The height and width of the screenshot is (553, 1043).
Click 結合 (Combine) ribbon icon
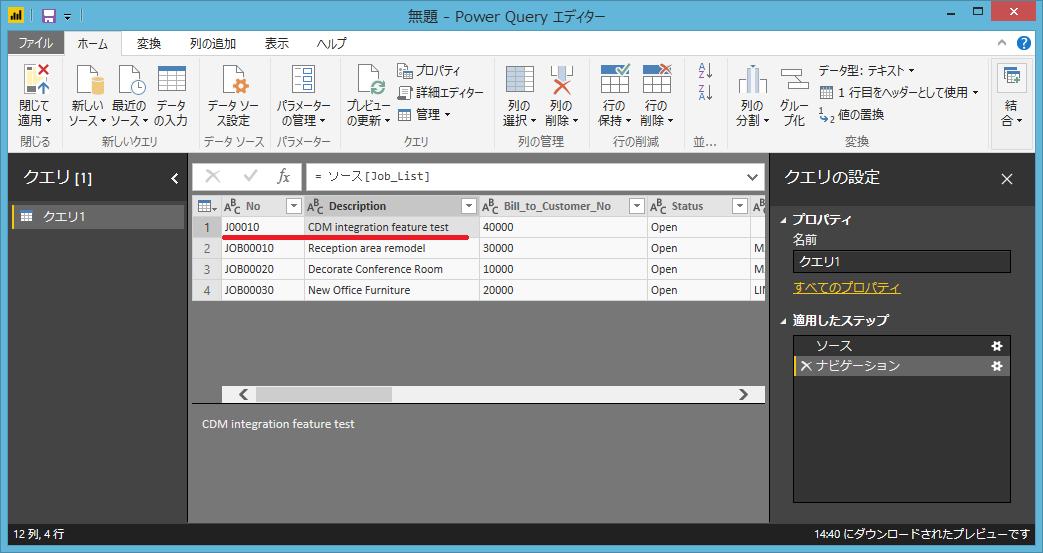coord(1011,77)
